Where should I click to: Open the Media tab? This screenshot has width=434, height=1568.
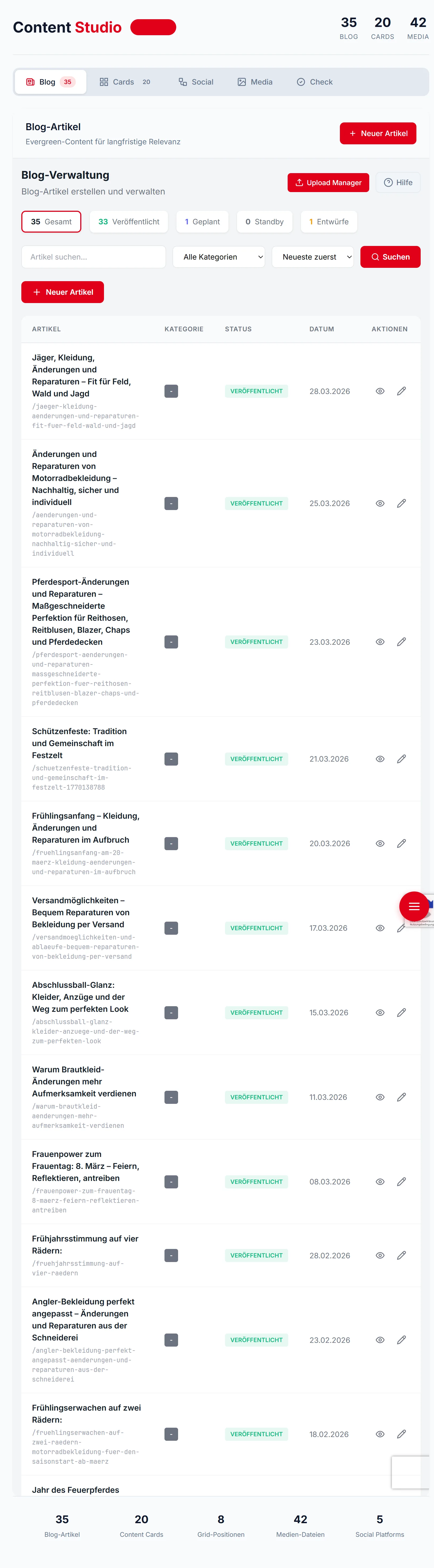click(255, 82)
